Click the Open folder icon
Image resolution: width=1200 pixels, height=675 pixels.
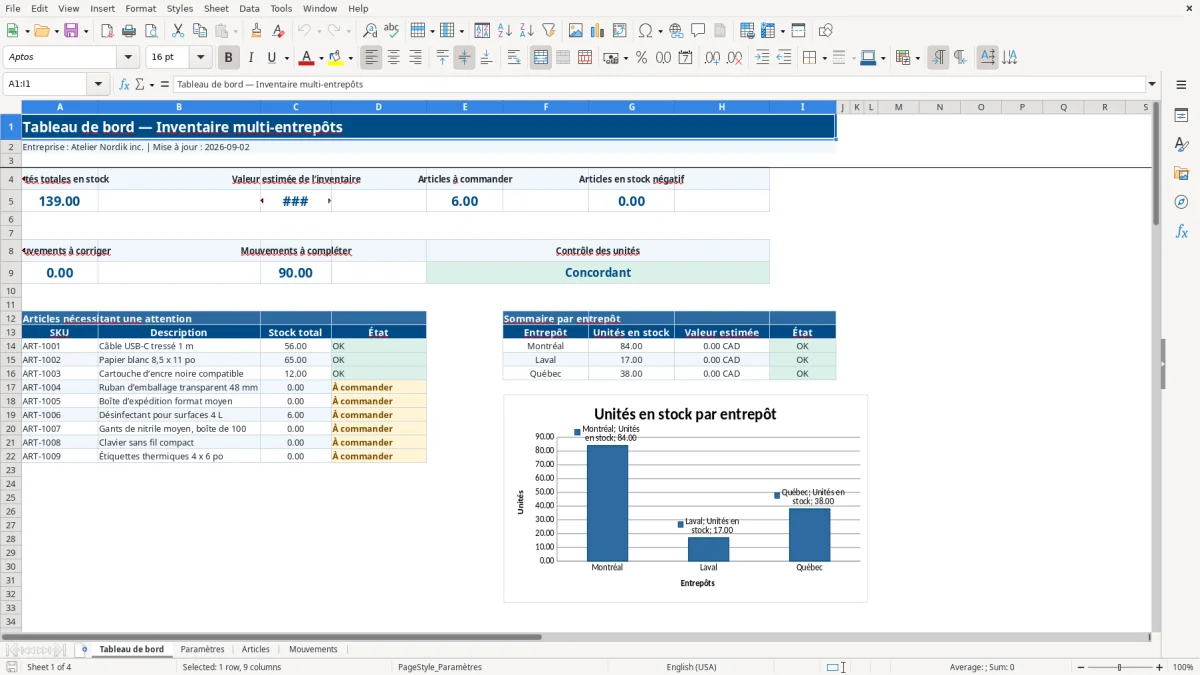[41, 31]
